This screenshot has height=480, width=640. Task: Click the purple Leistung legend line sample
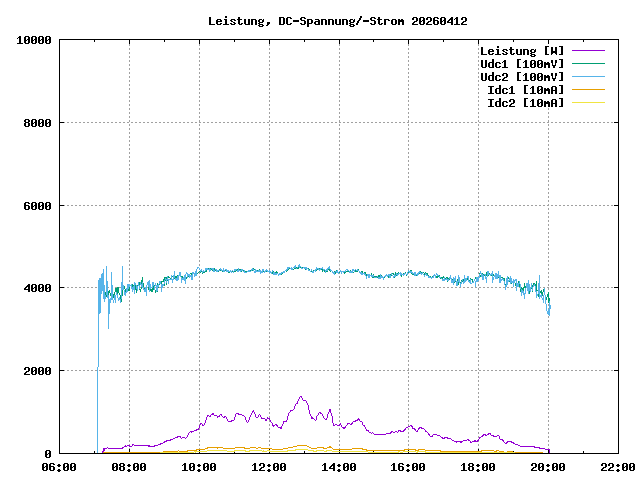[588, 51]
